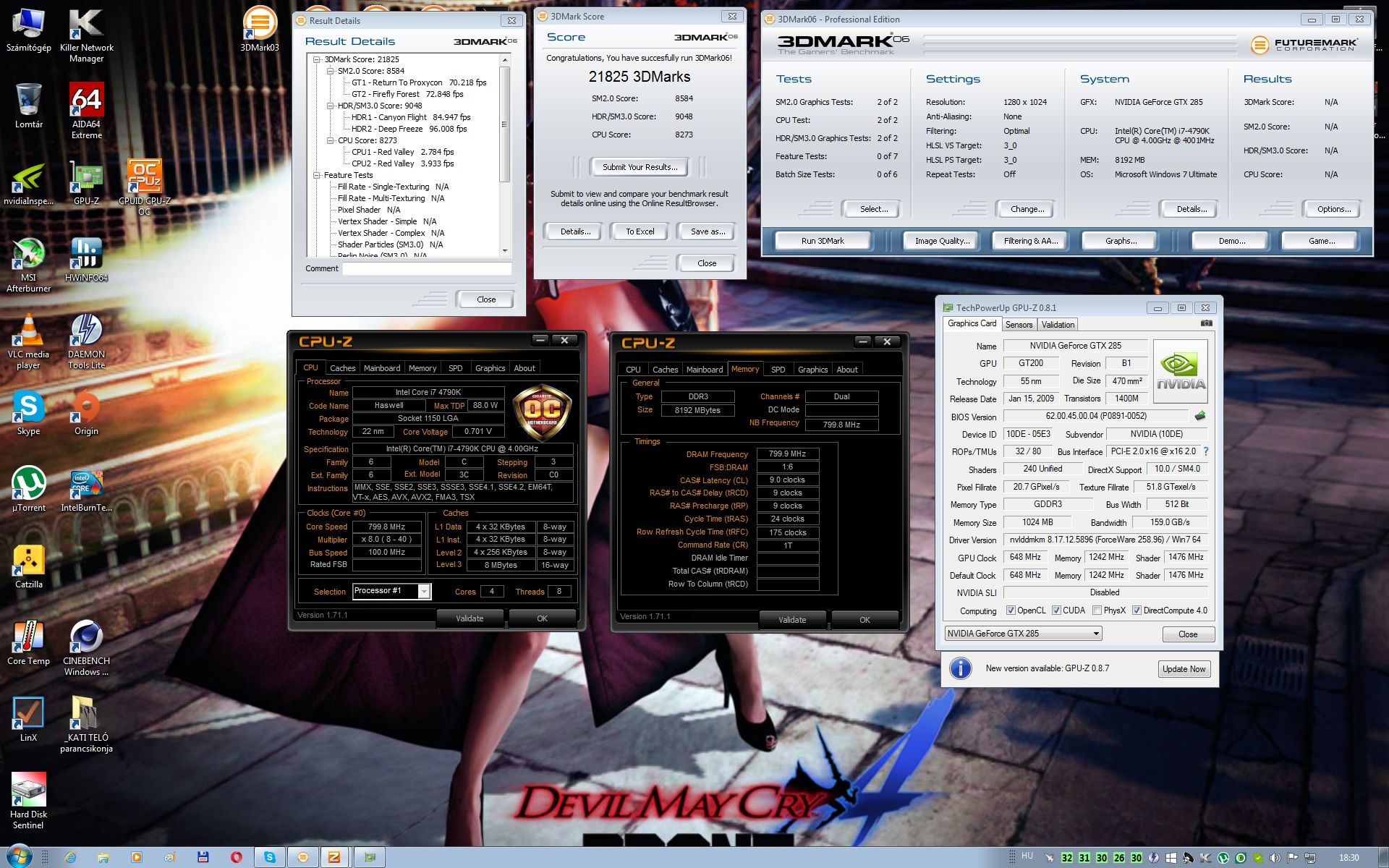Open the Skype desktop icon
The height and width of the screenshot is (868, 1389).
point(28,413)
